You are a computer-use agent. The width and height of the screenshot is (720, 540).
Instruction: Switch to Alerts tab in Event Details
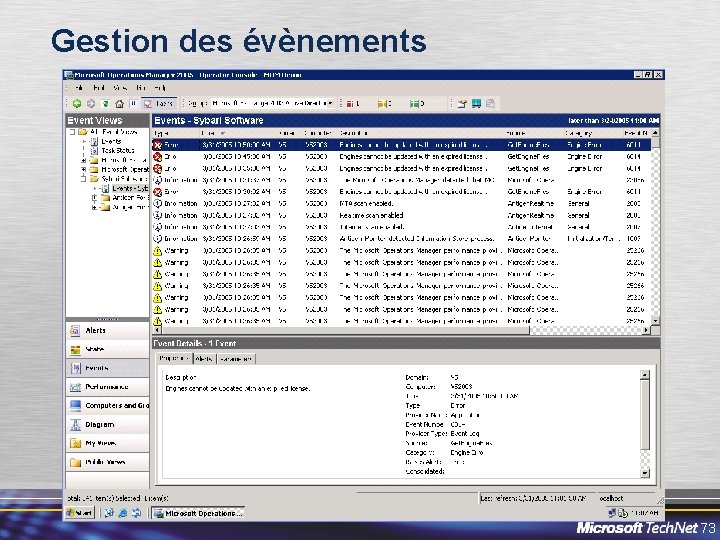tap(204, 359)
